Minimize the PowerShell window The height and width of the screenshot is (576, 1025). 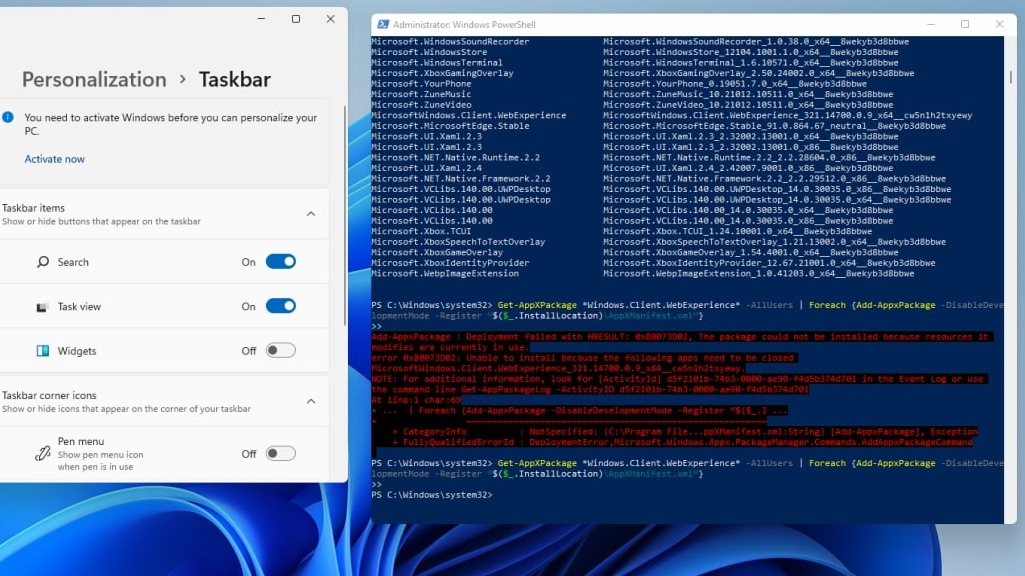coord(931,24)
